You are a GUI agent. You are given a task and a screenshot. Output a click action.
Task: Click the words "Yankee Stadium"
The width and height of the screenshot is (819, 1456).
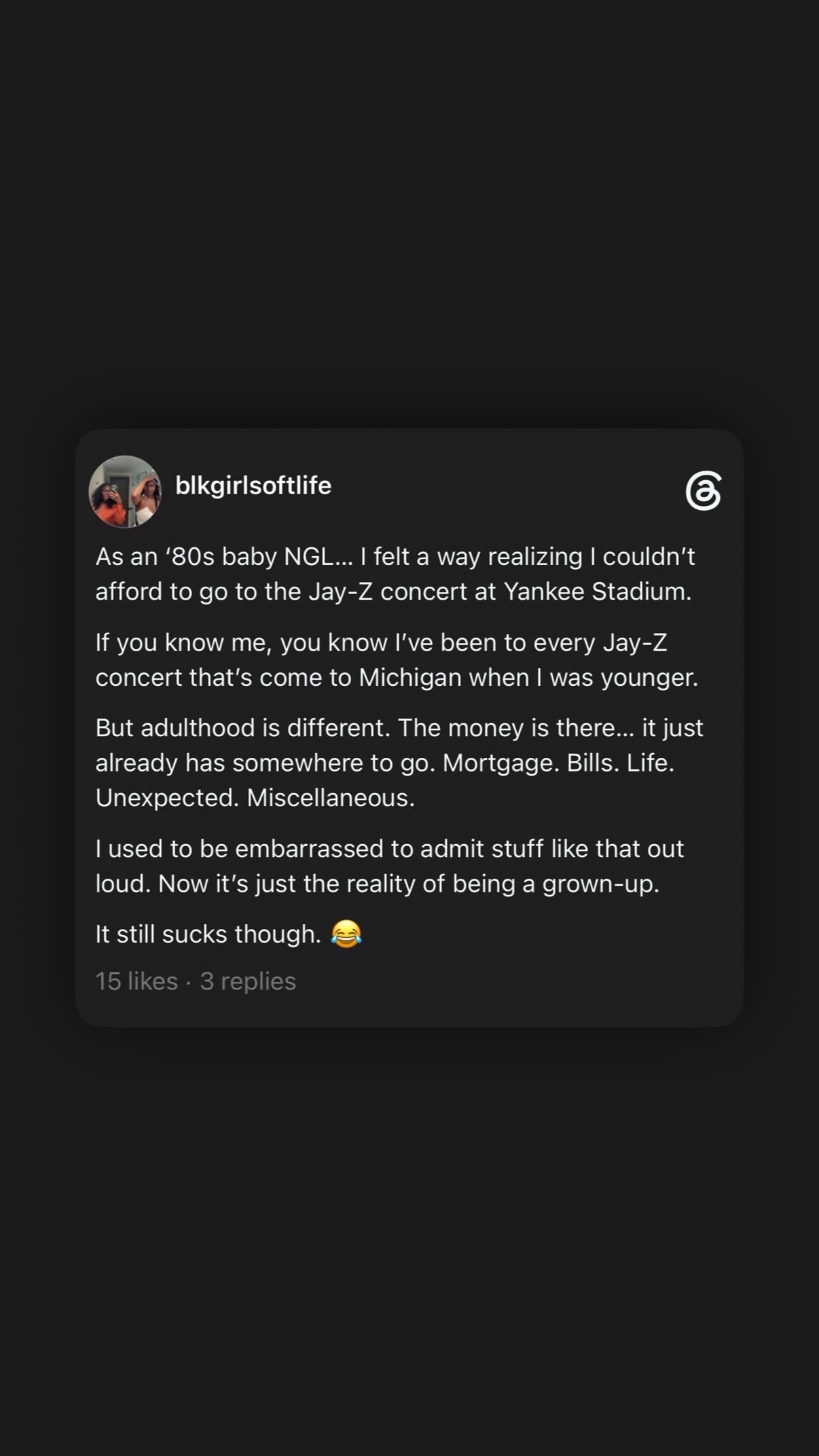598,591
